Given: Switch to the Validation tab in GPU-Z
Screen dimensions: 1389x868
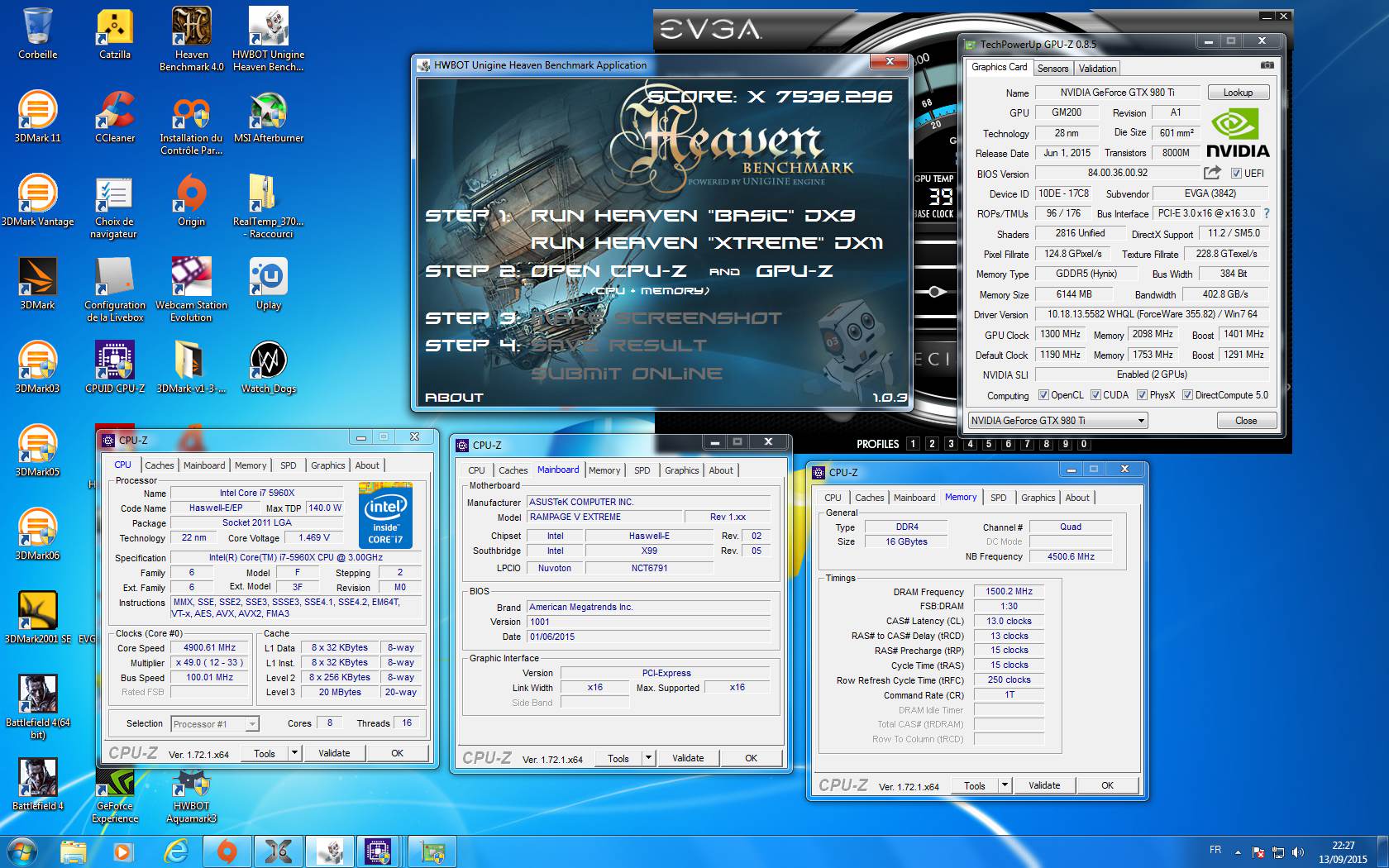Looking at the screenshot, I should pos(1097,69).
